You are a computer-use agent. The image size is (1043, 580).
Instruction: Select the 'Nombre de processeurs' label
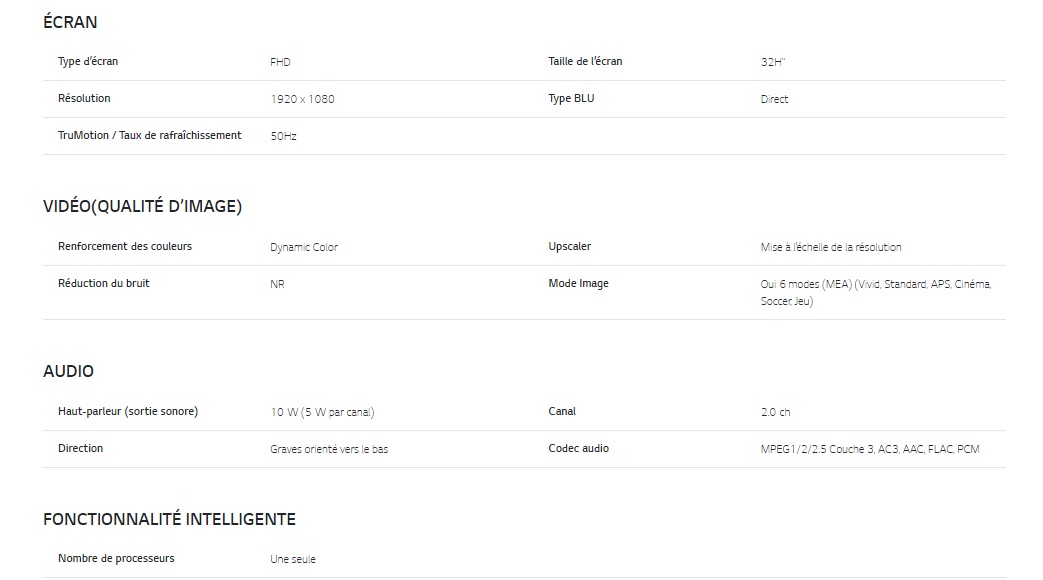[116, 559]
